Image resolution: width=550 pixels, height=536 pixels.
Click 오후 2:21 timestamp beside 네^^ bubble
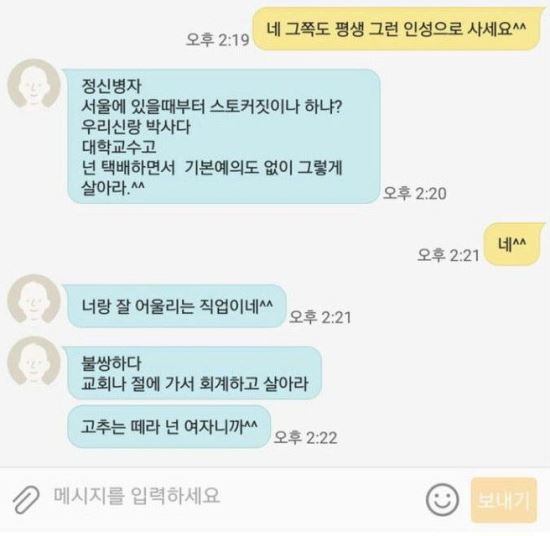click(x=448, y=255)
